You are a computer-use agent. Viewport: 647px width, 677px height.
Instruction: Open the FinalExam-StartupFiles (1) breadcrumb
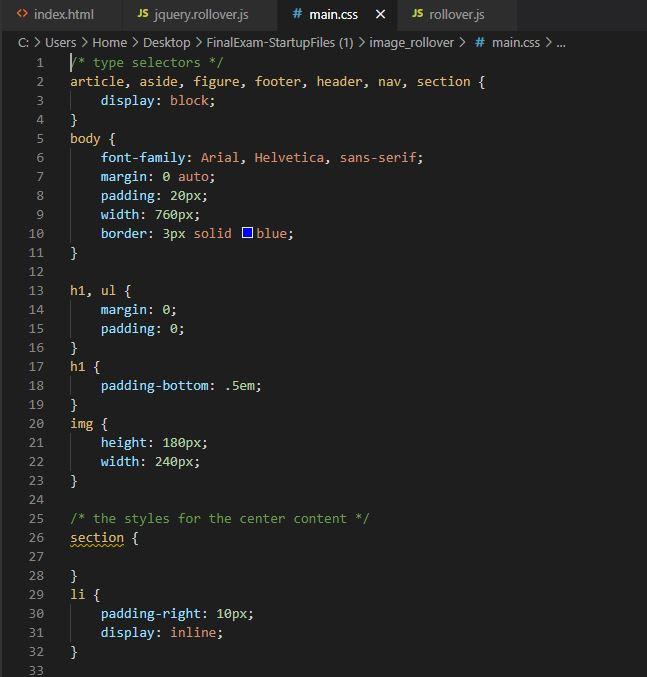280,42
